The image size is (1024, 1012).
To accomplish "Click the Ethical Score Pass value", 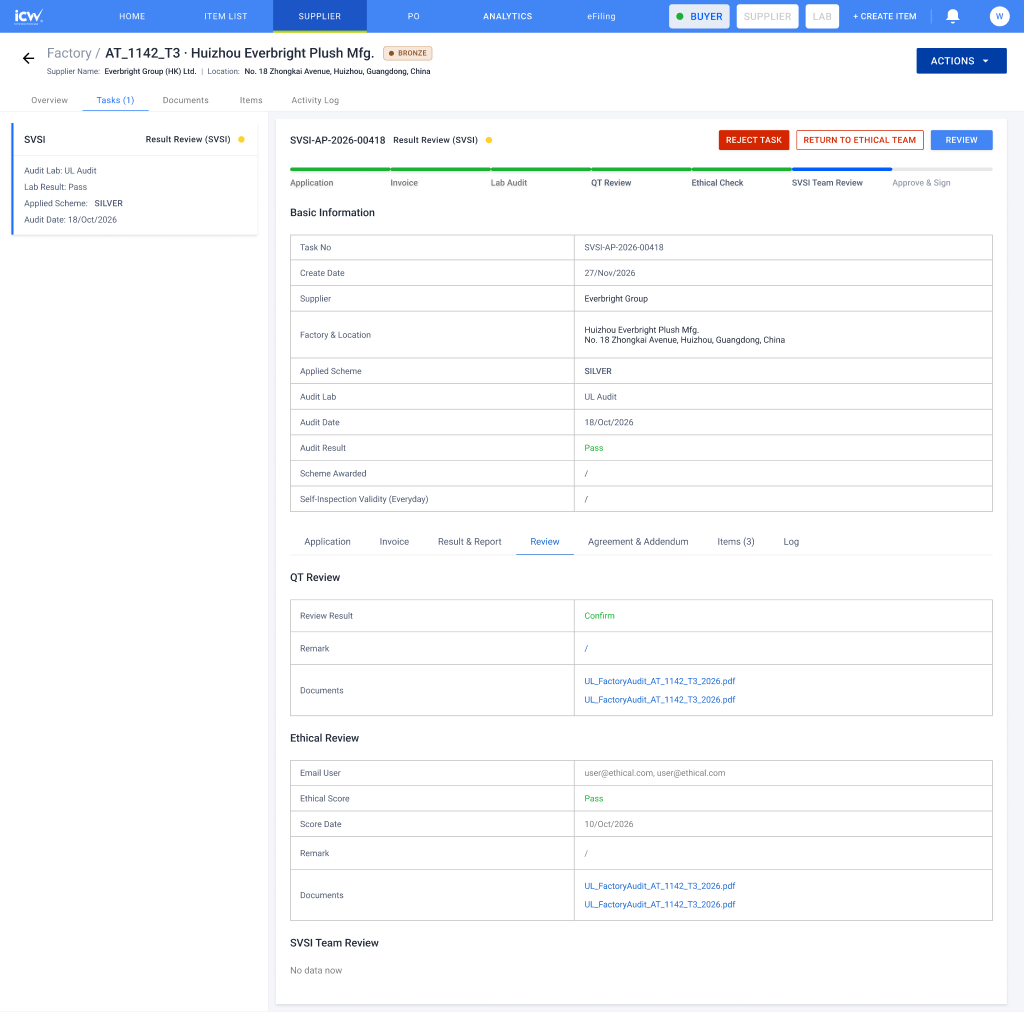I will (593, 799).
